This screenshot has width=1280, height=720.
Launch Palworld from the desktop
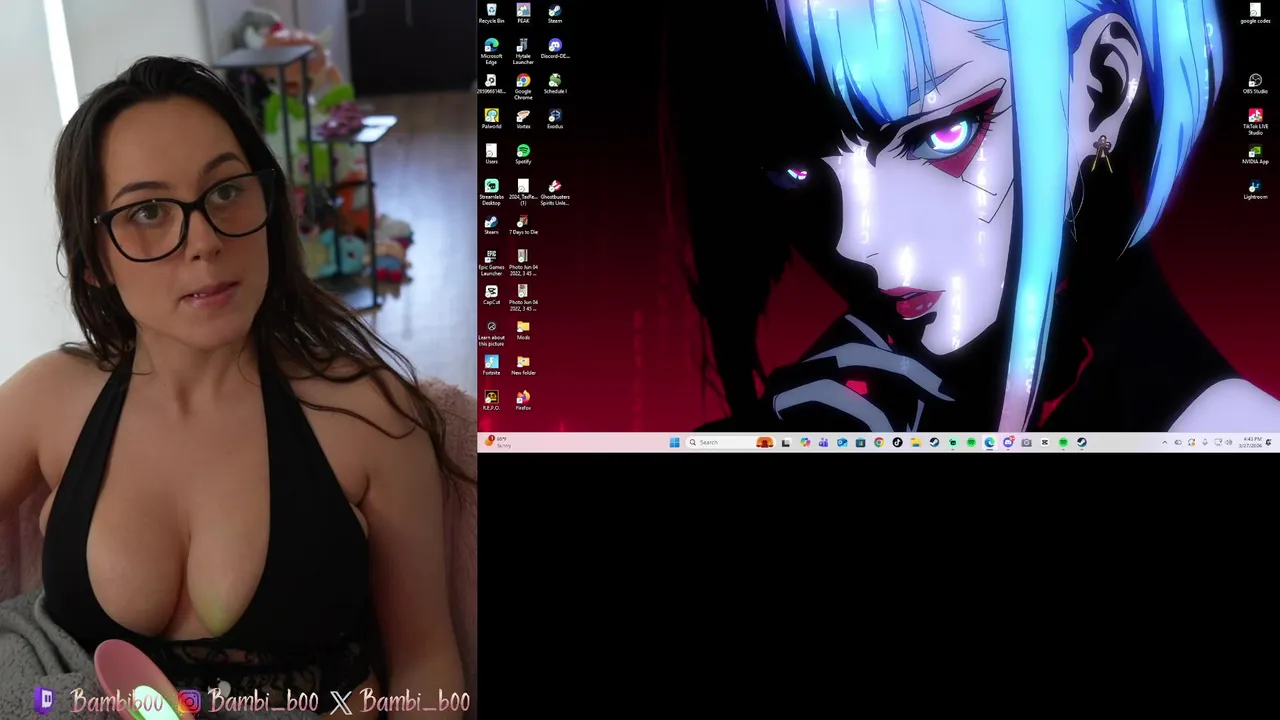click(x=491, y=119)
